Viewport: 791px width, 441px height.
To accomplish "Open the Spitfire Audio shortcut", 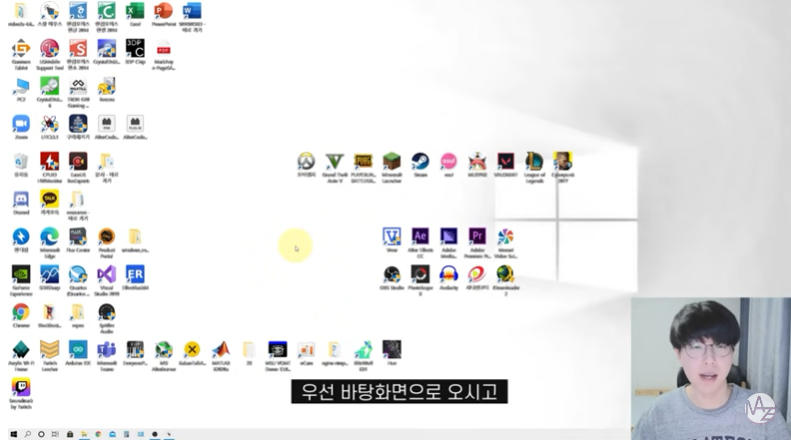I will pyautogui.click(x=106, y=318).
